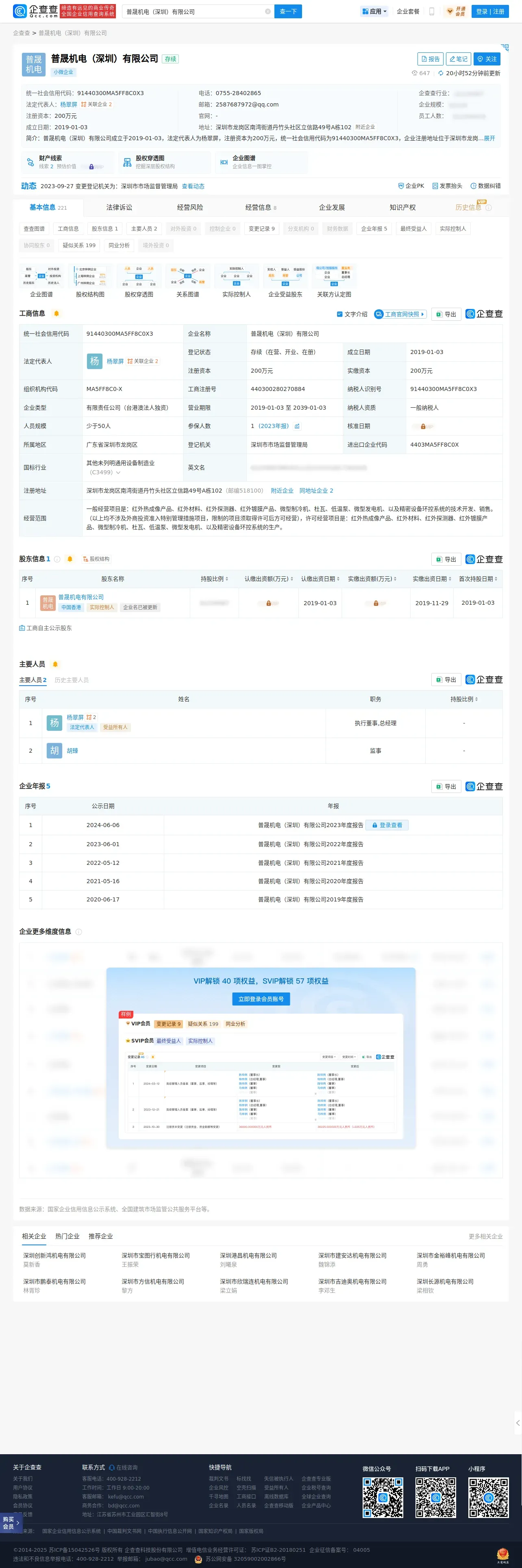This screenshot has width=522, height=1568.
Task: Select the 疑似关系 199 sub-tab
Action: (79, 245)
